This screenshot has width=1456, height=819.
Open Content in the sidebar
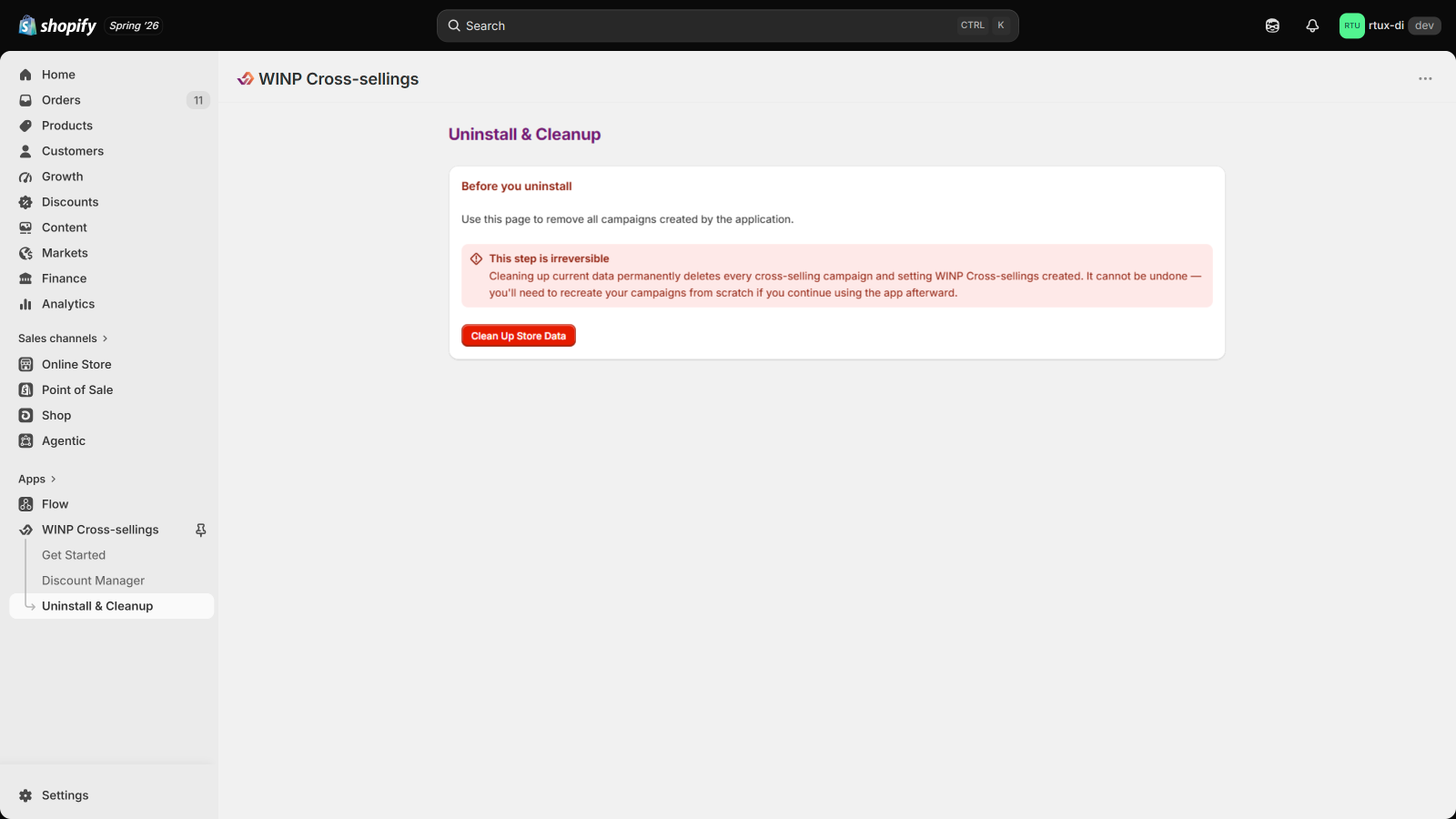(111, 227)
